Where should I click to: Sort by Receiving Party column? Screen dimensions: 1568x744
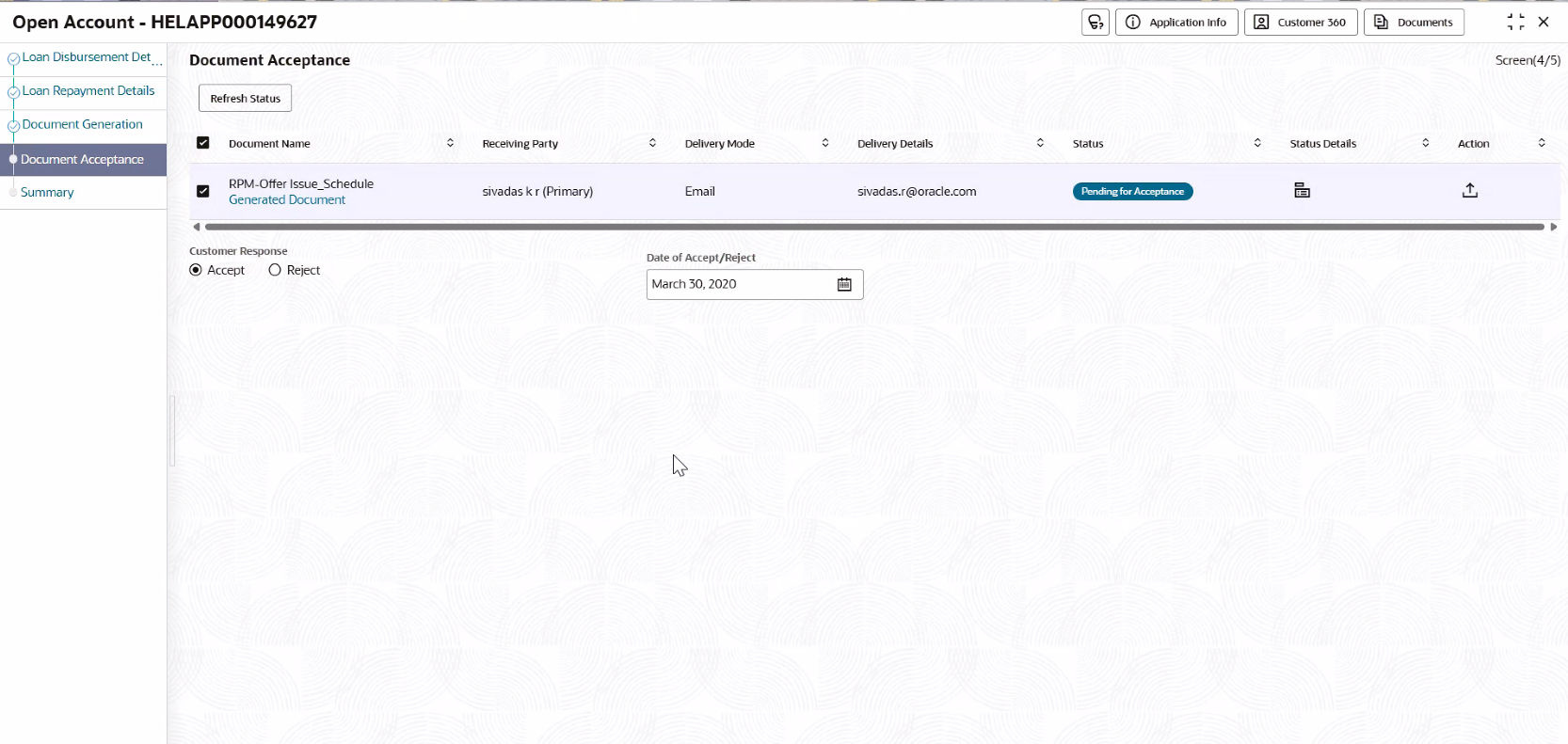click(x=652, y=143)
